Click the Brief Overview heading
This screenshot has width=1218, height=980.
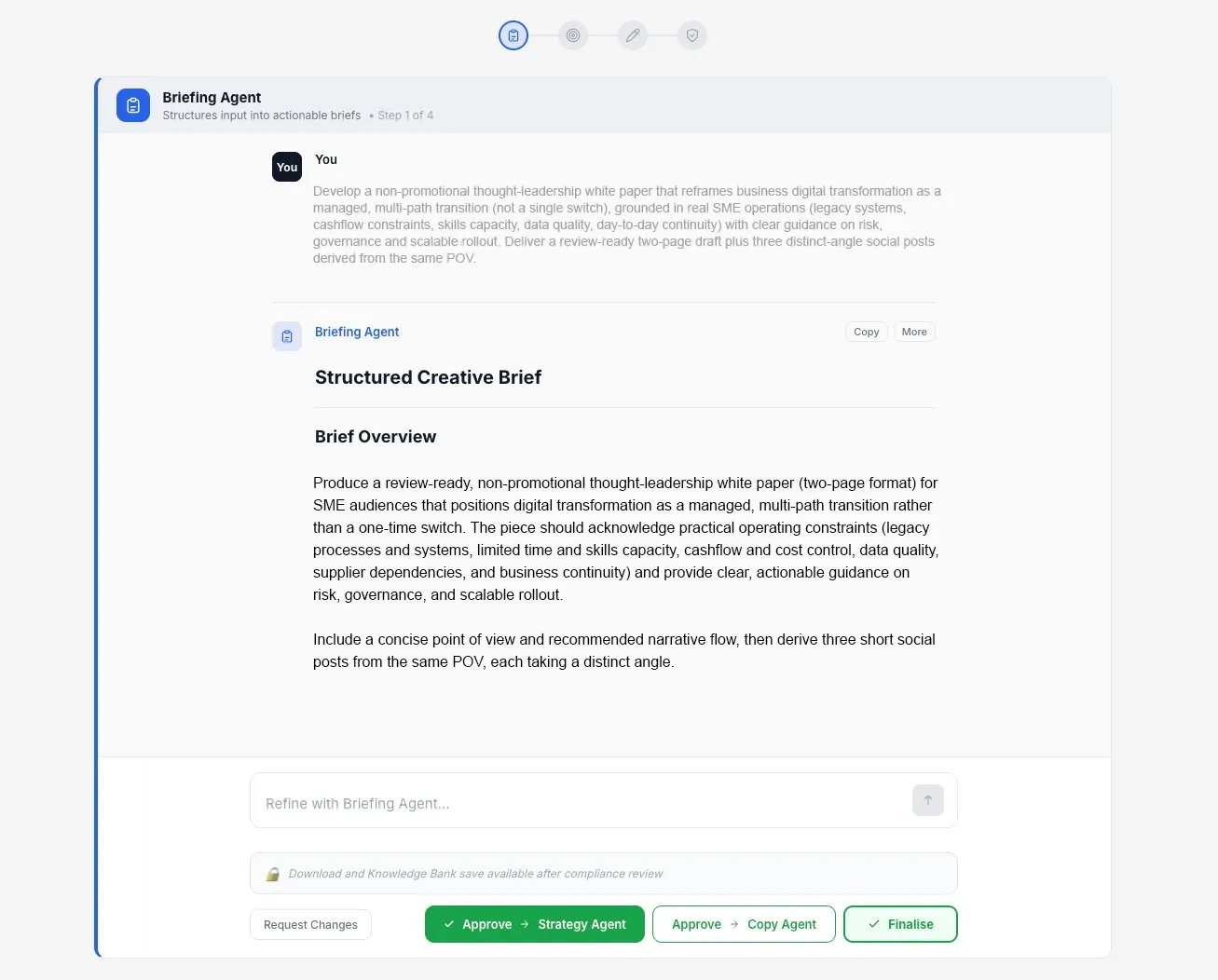click(x=376, y=437)
